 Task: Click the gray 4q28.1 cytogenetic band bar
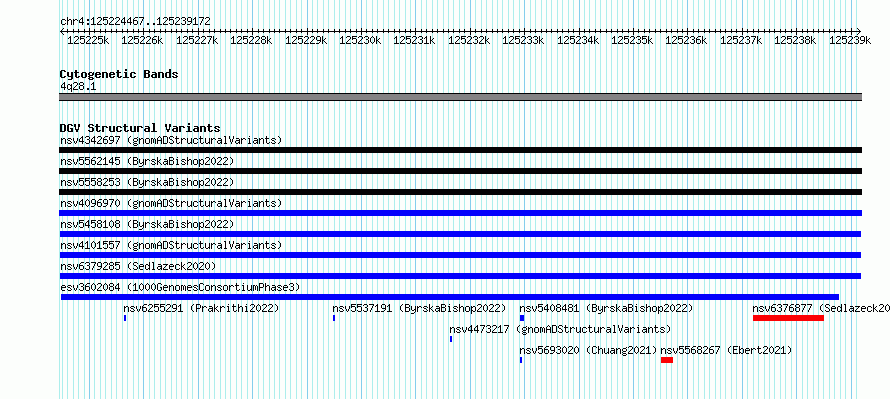(x=460, y=97)
